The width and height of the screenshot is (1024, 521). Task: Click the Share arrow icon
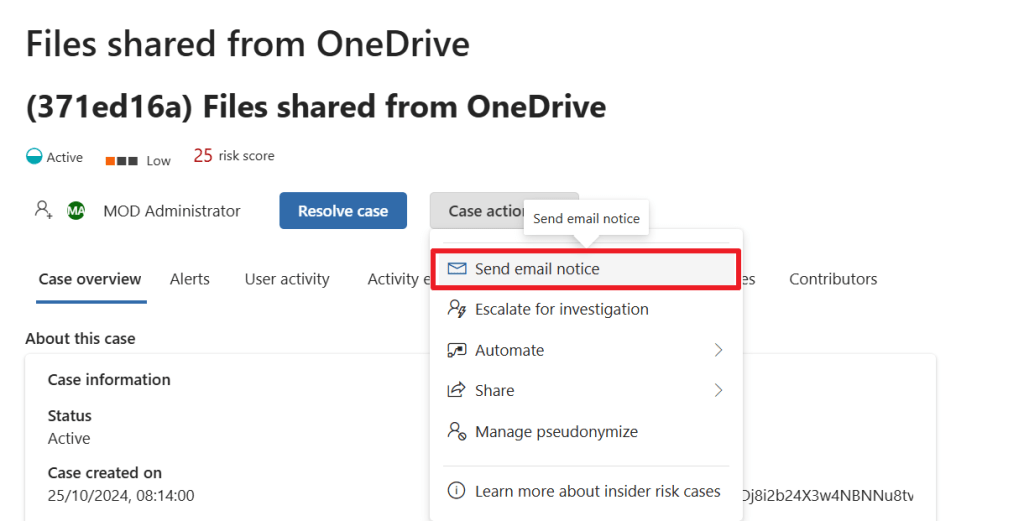457,391
